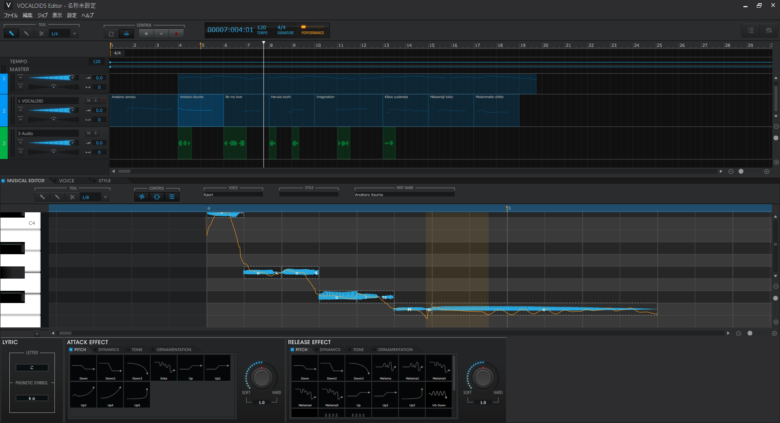Adjust the VOCALOID track volume slider

click(53, 110)
